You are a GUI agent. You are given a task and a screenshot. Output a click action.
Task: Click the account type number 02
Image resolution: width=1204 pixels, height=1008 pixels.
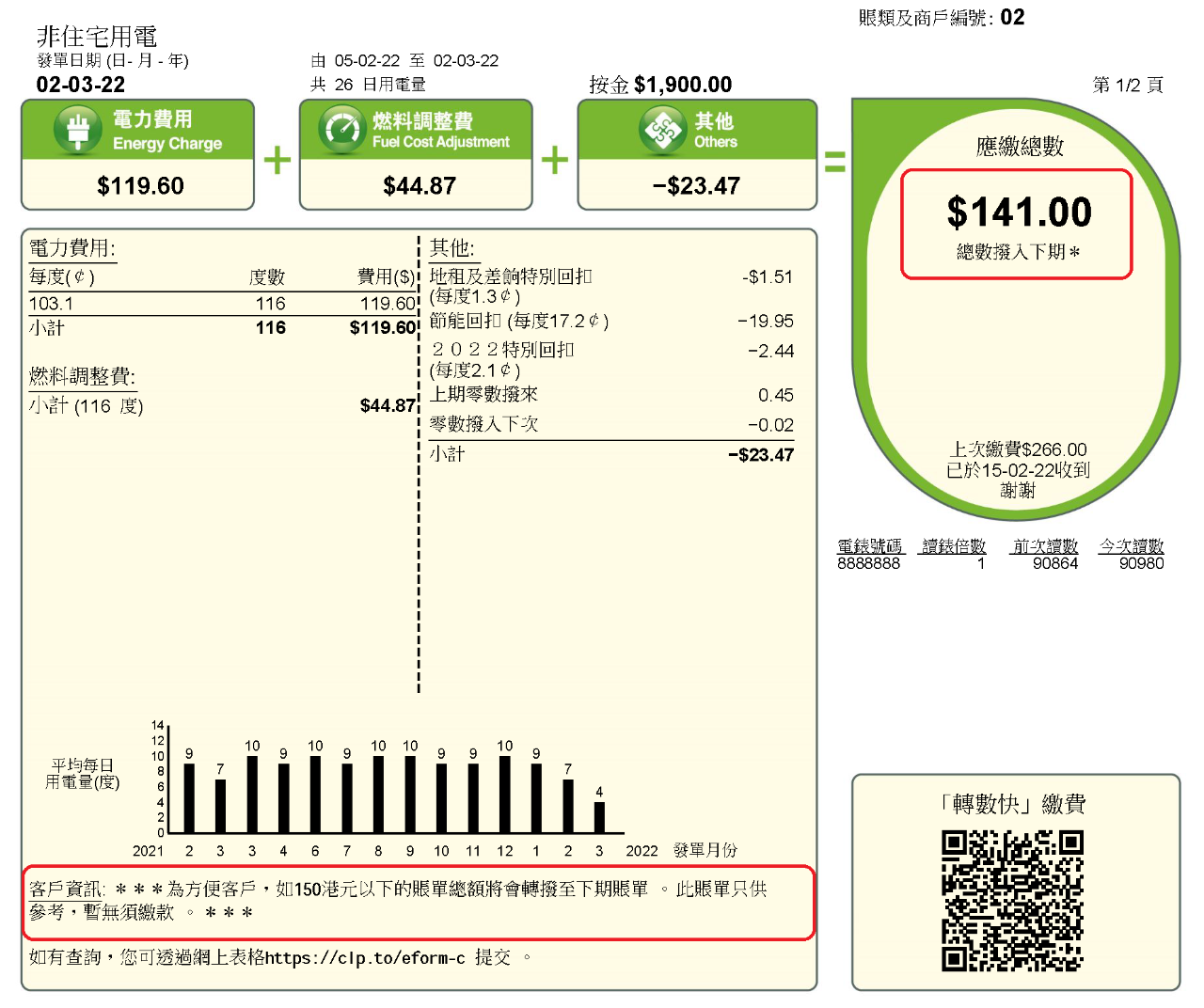tap(1013, 18)
